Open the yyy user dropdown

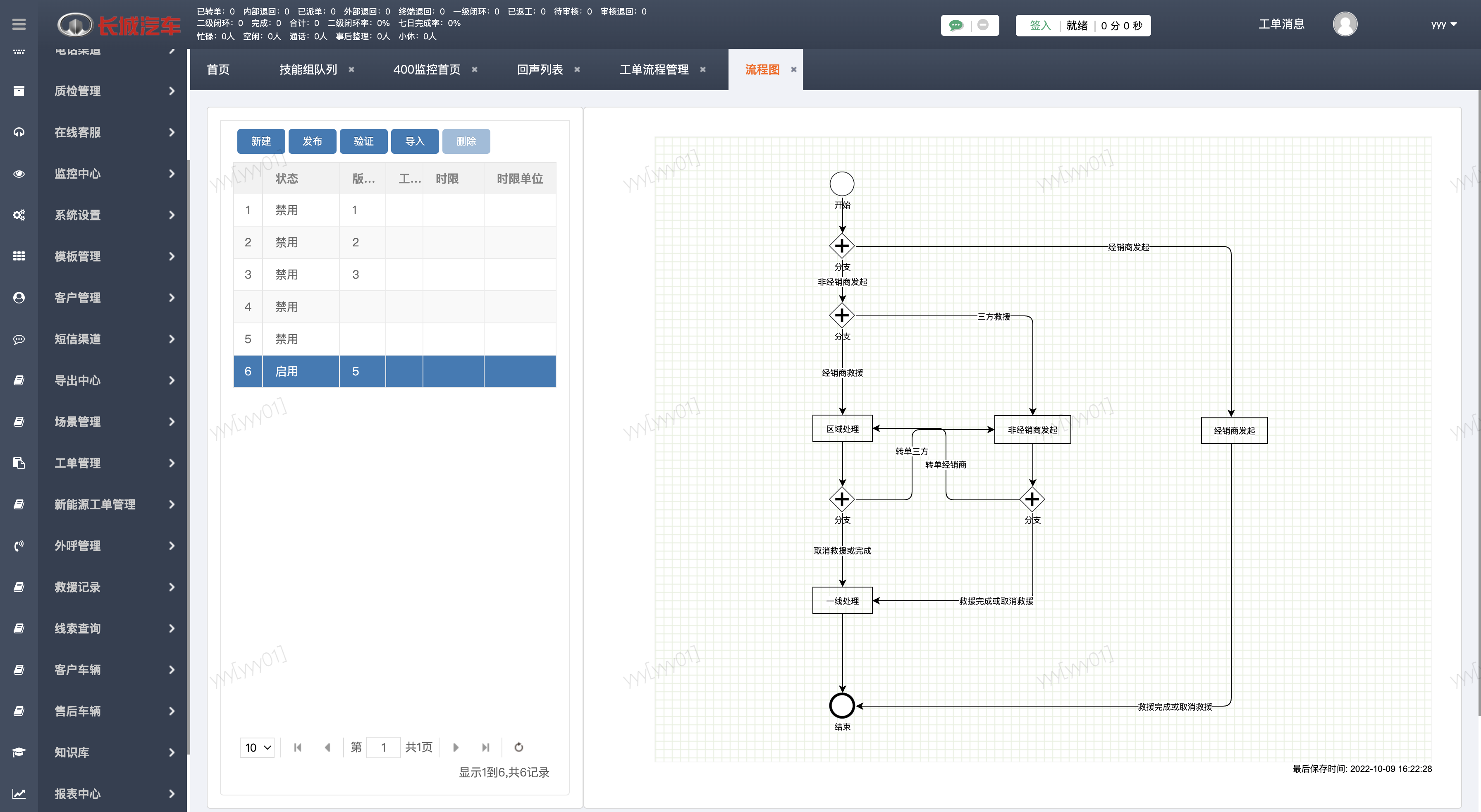(x=1444, y=25)
